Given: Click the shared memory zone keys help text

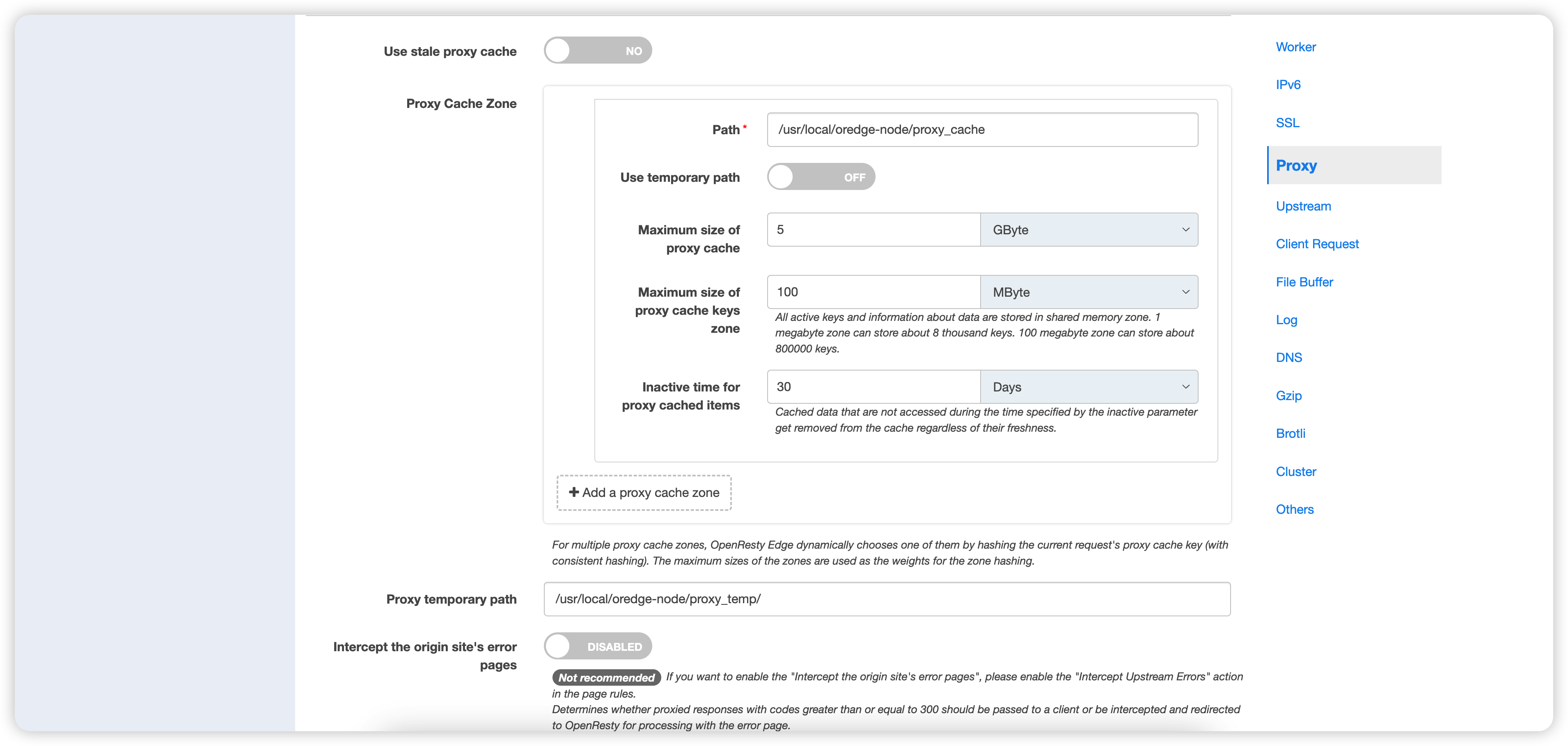Looking at the screenshot, I should [x=984, y=333].
